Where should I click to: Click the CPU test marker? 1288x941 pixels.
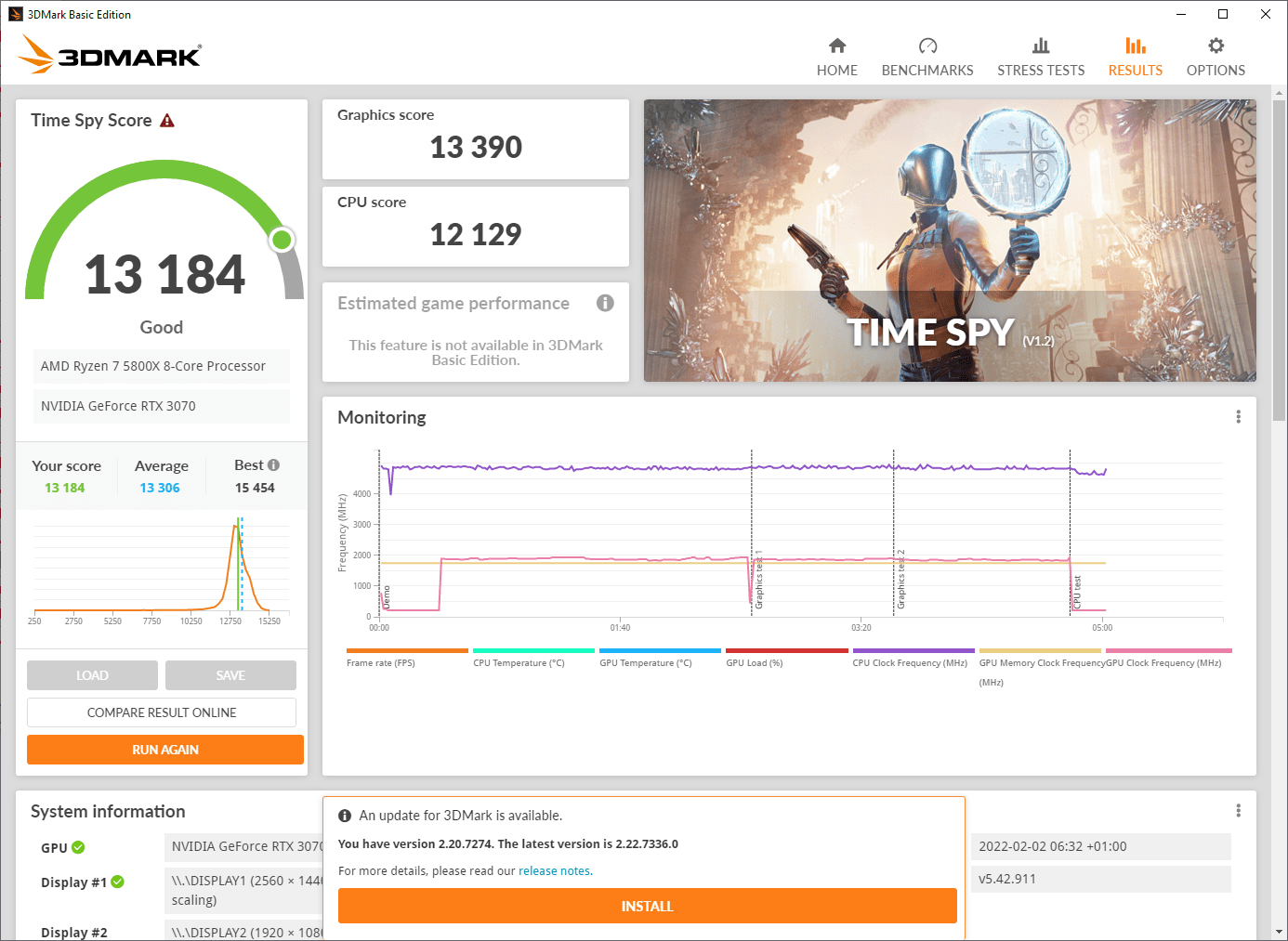click(1077, 593)
